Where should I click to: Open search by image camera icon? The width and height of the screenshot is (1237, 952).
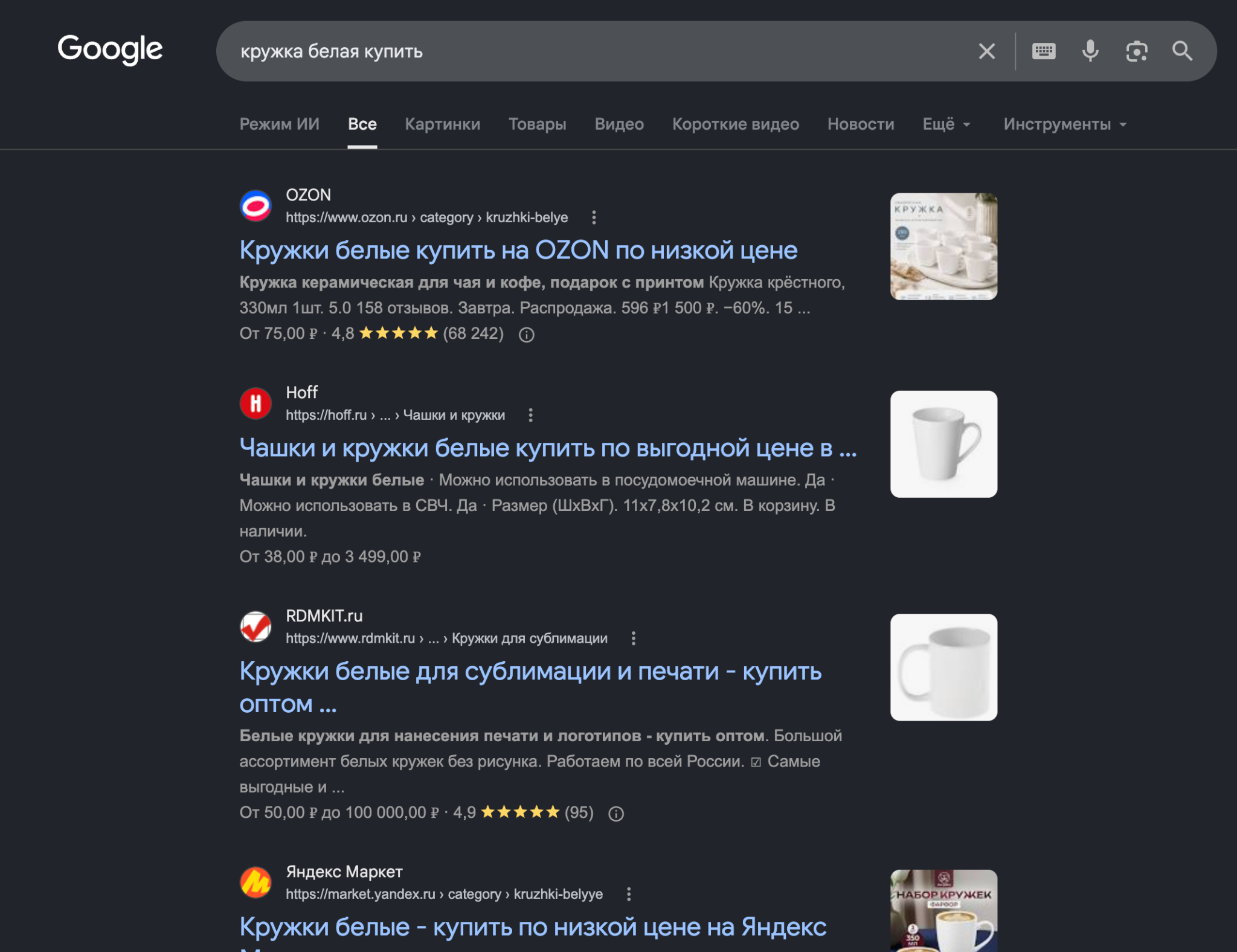point(1137,51)
